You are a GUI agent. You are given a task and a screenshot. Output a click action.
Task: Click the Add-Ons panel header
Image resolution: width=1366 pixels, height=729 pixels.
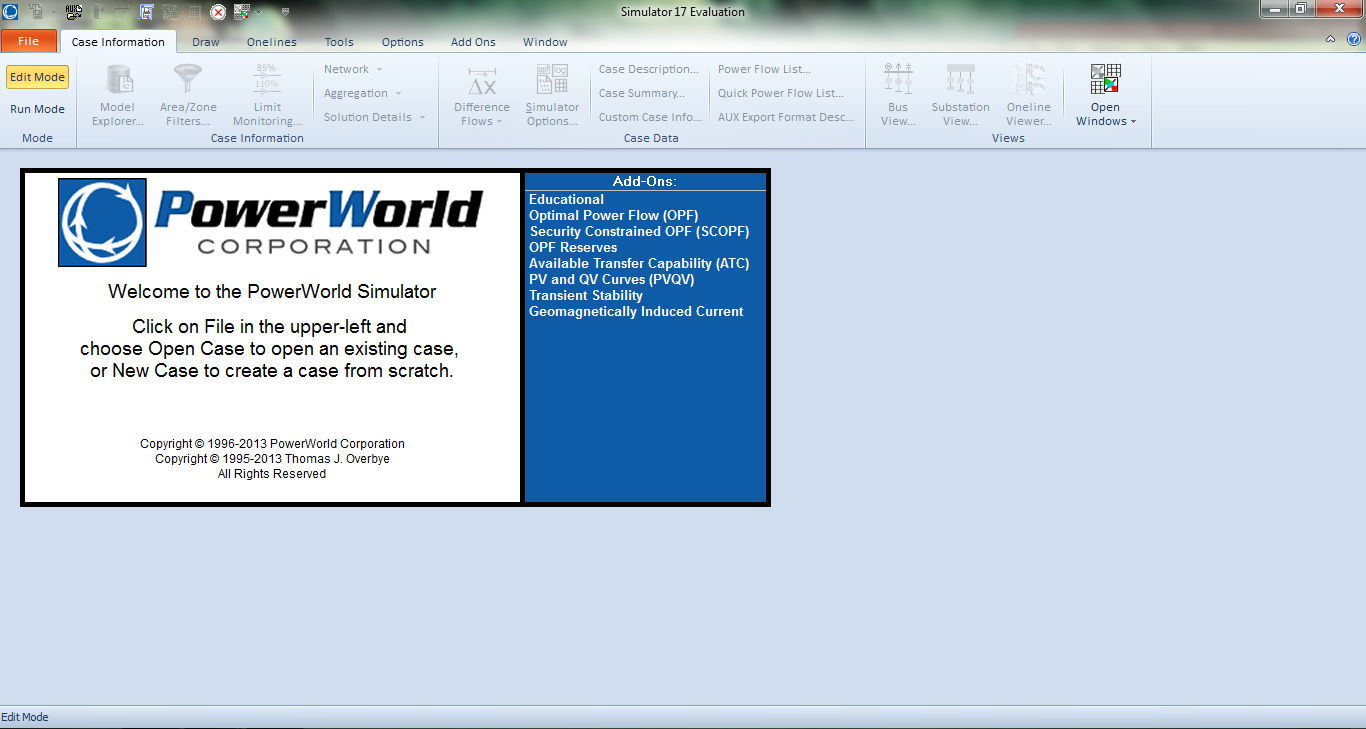pyautogui.click(x=645, y=181)
